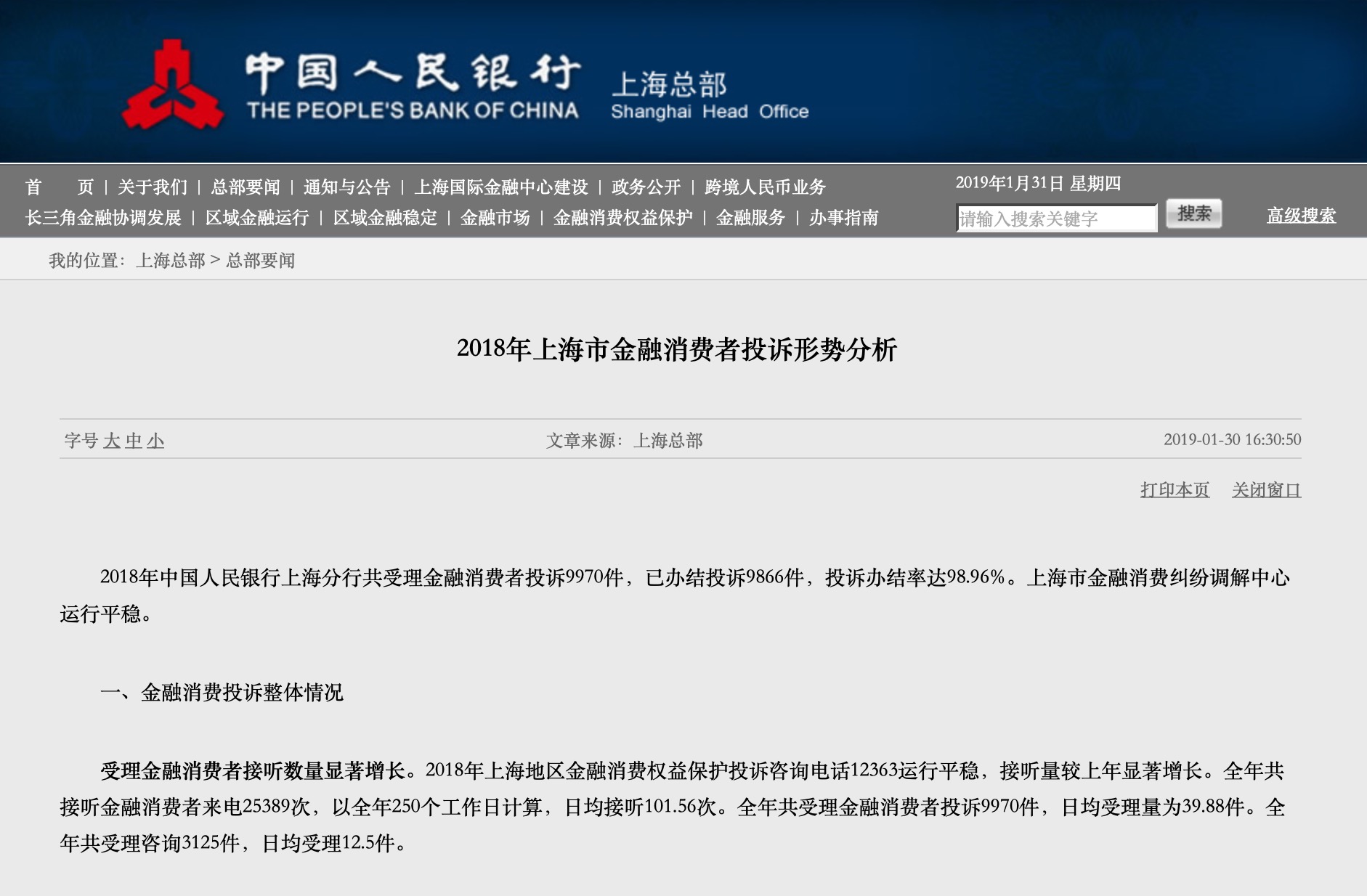Select 上海国际金融中心建设 menu item
The height and width of the screenshot is (896, 1367).
501,187
